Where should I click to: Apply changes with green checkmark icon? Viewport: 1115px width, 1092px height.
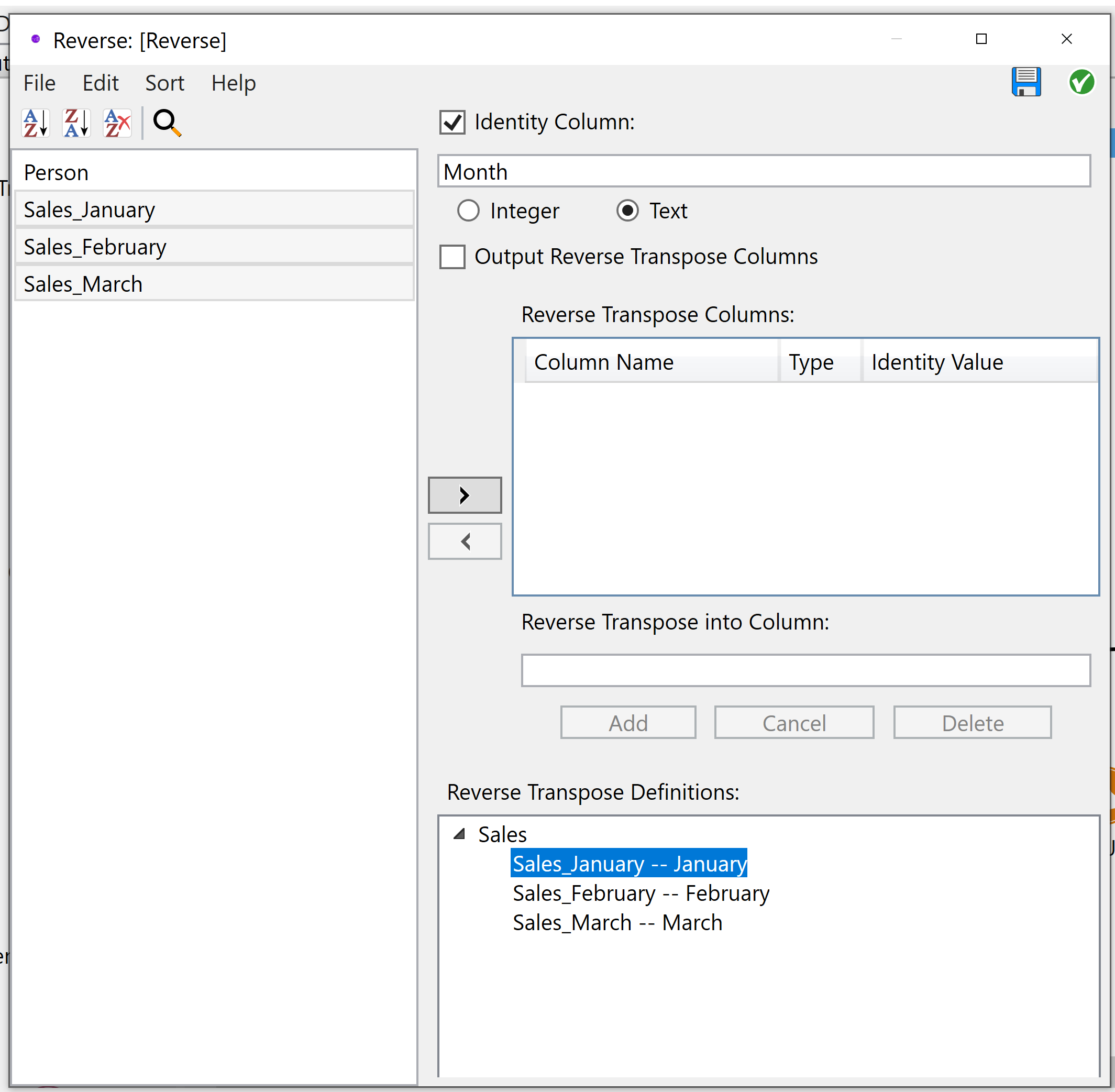1081,82
